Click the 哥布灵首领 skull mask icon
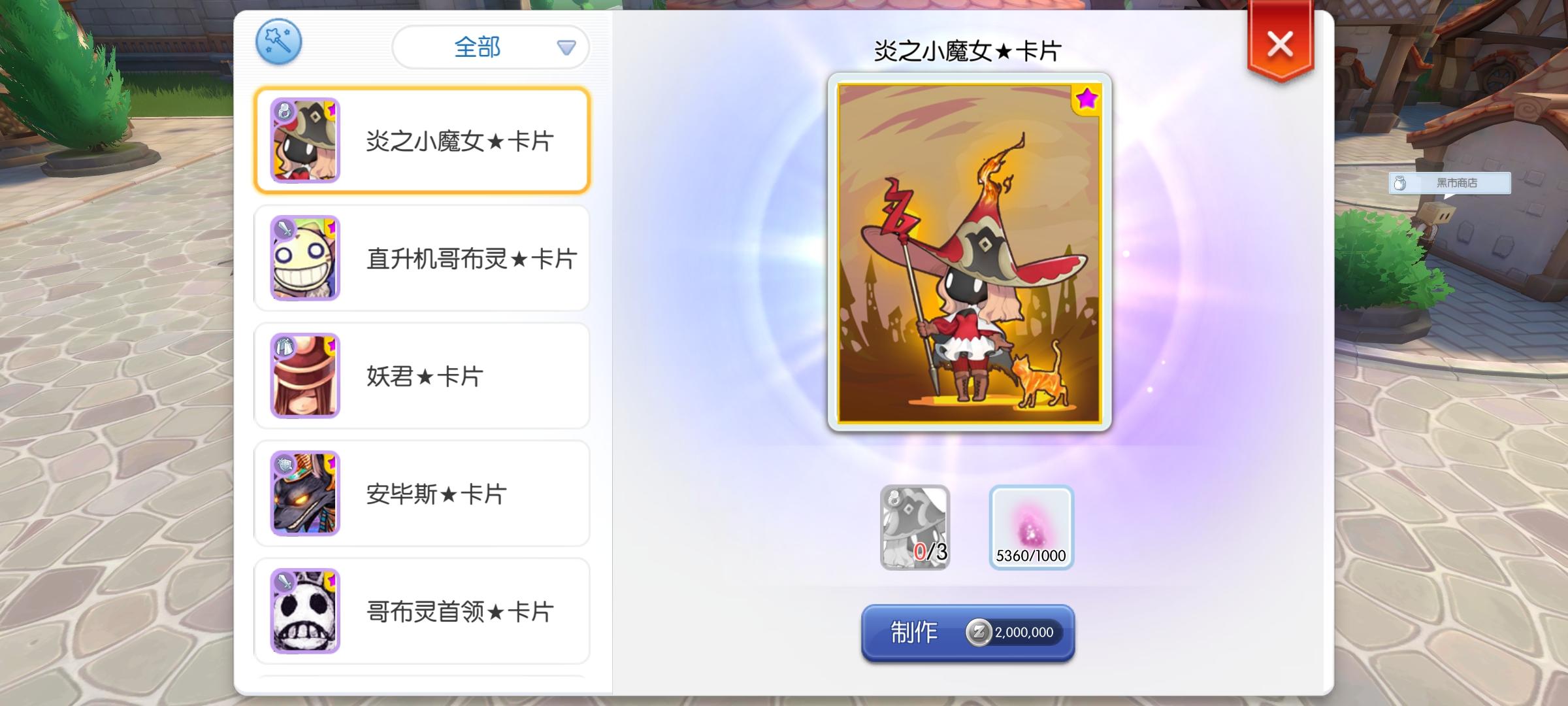1568x706 pixels. pos(305,611)
